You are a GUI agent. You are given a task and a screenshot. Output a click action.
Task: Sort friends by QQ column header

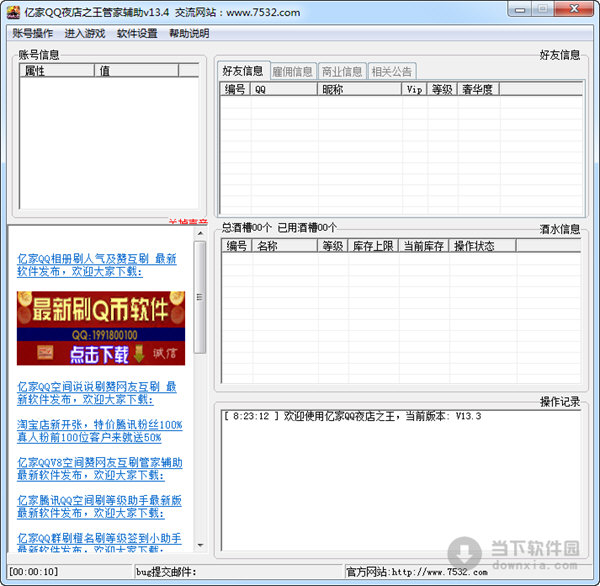coord(284,90)
